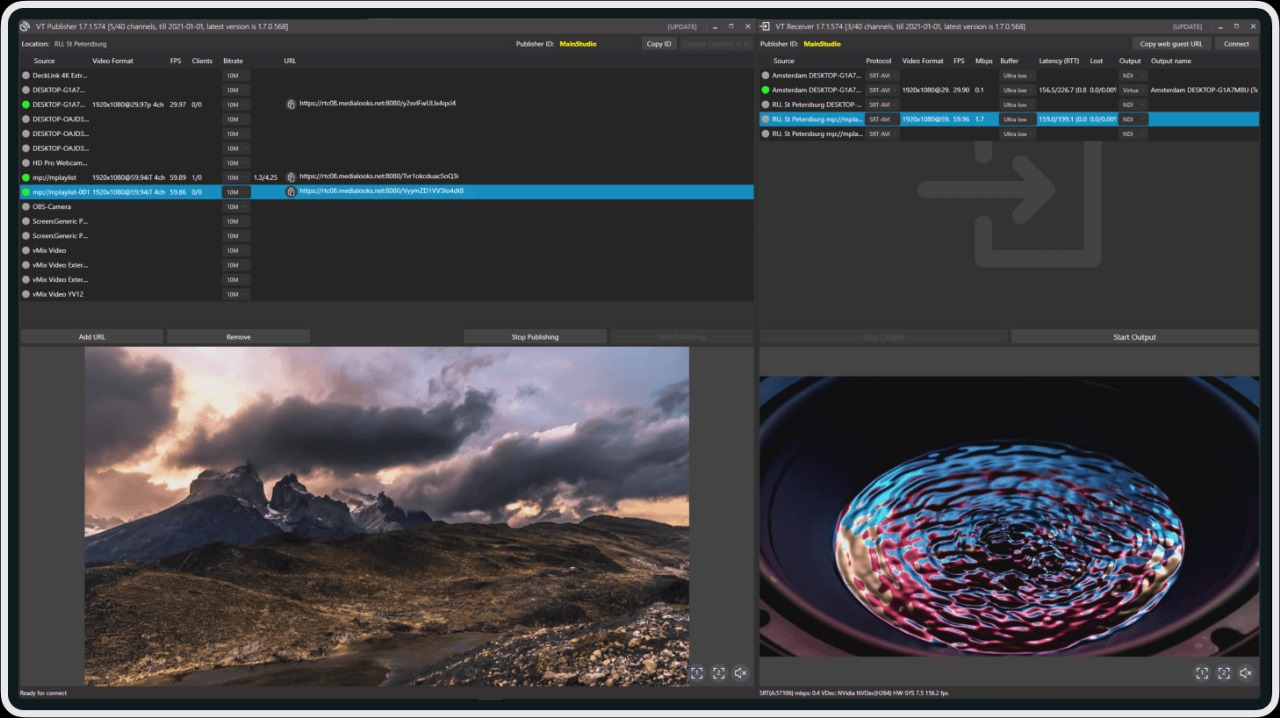Mute audio on the Publisher preview
Screen dimensions: 1280x718
coord(740,673)
